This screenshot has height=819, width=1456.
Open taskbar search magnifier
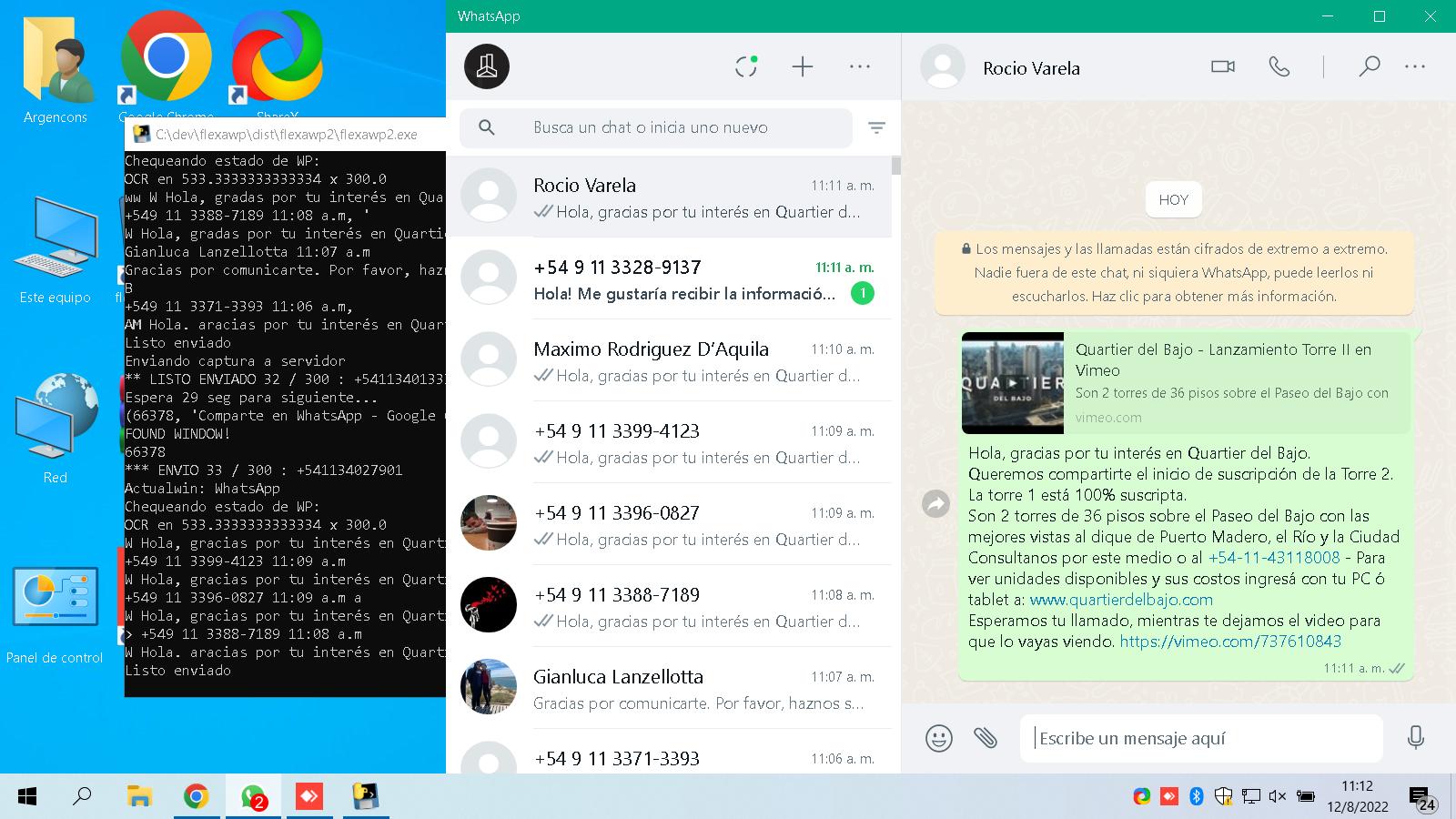point(82,797)
